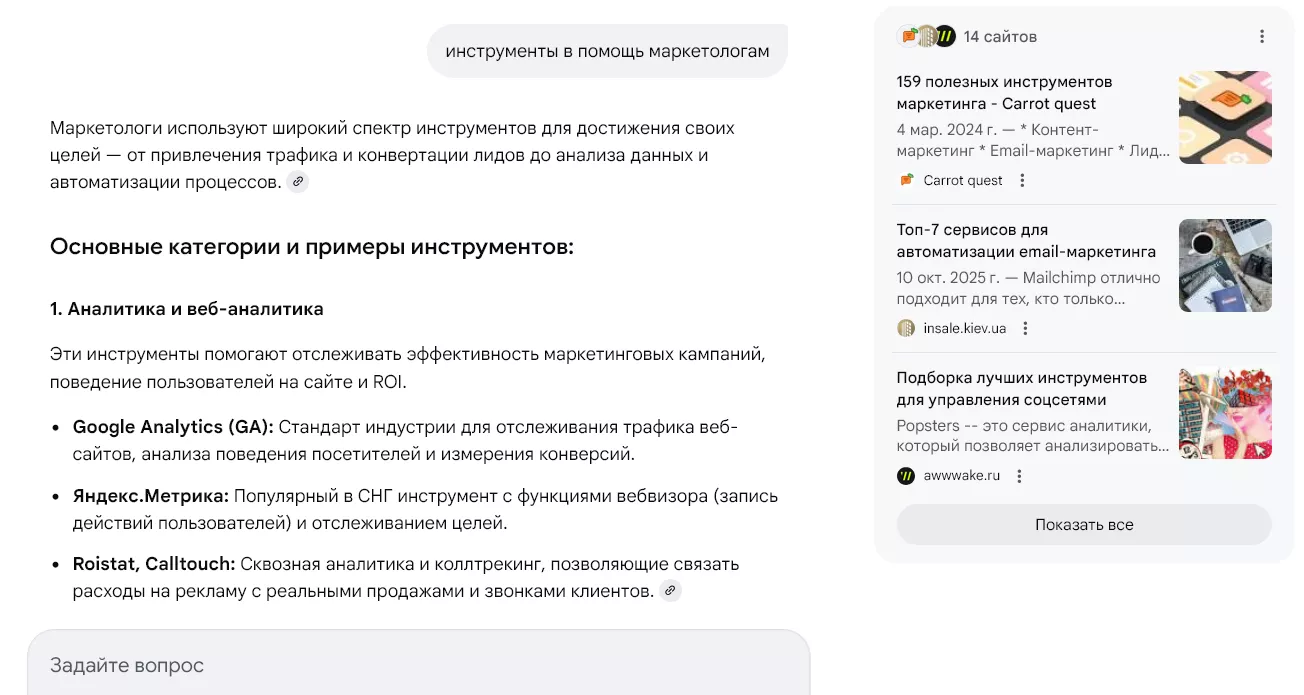Click the thumbnail of the Popsters article
The height and width of the screenshot is (695, 1304).
[x=1225, y=413]
